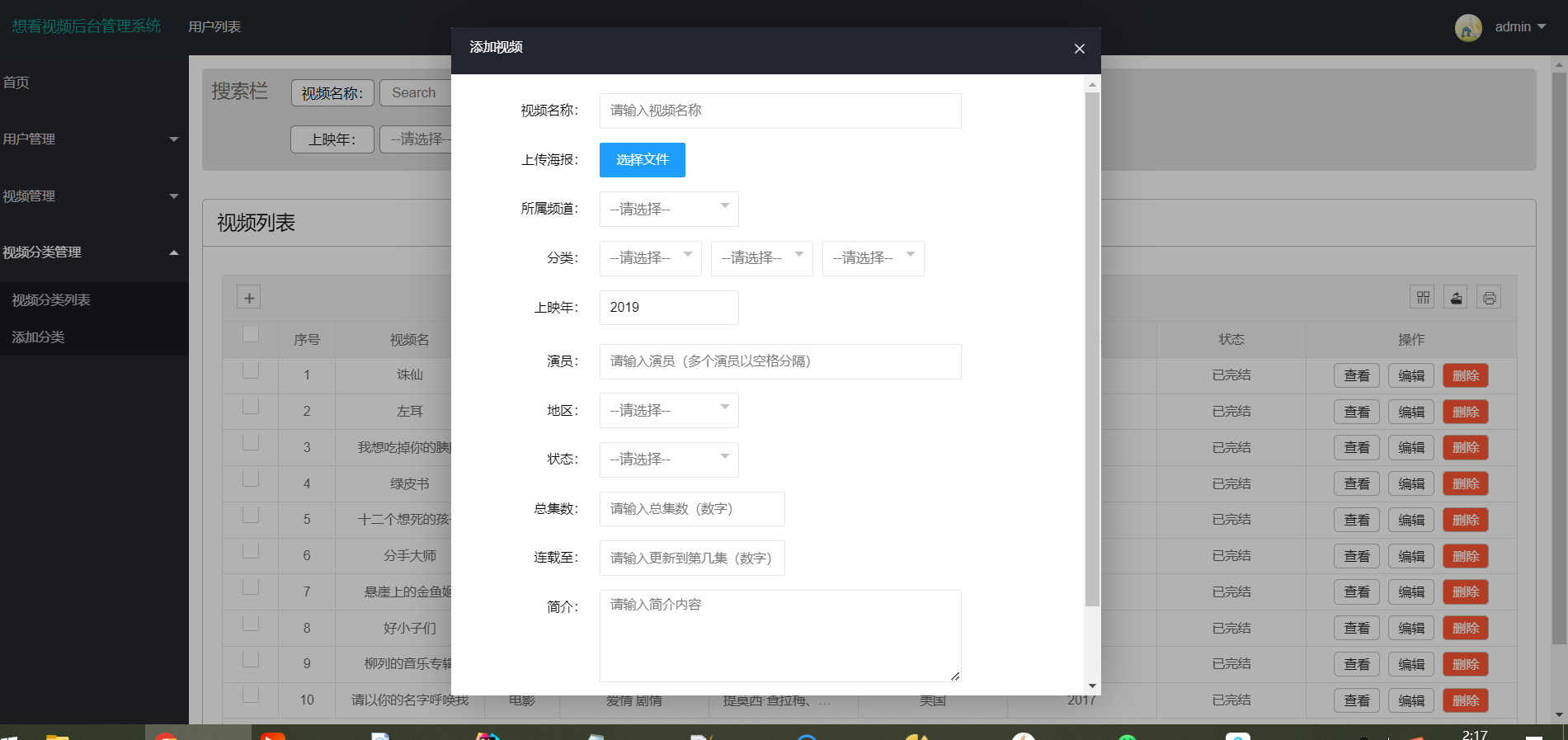Click video name 诛仙 in table
The image size is (1568, 740).
(409, 375)
